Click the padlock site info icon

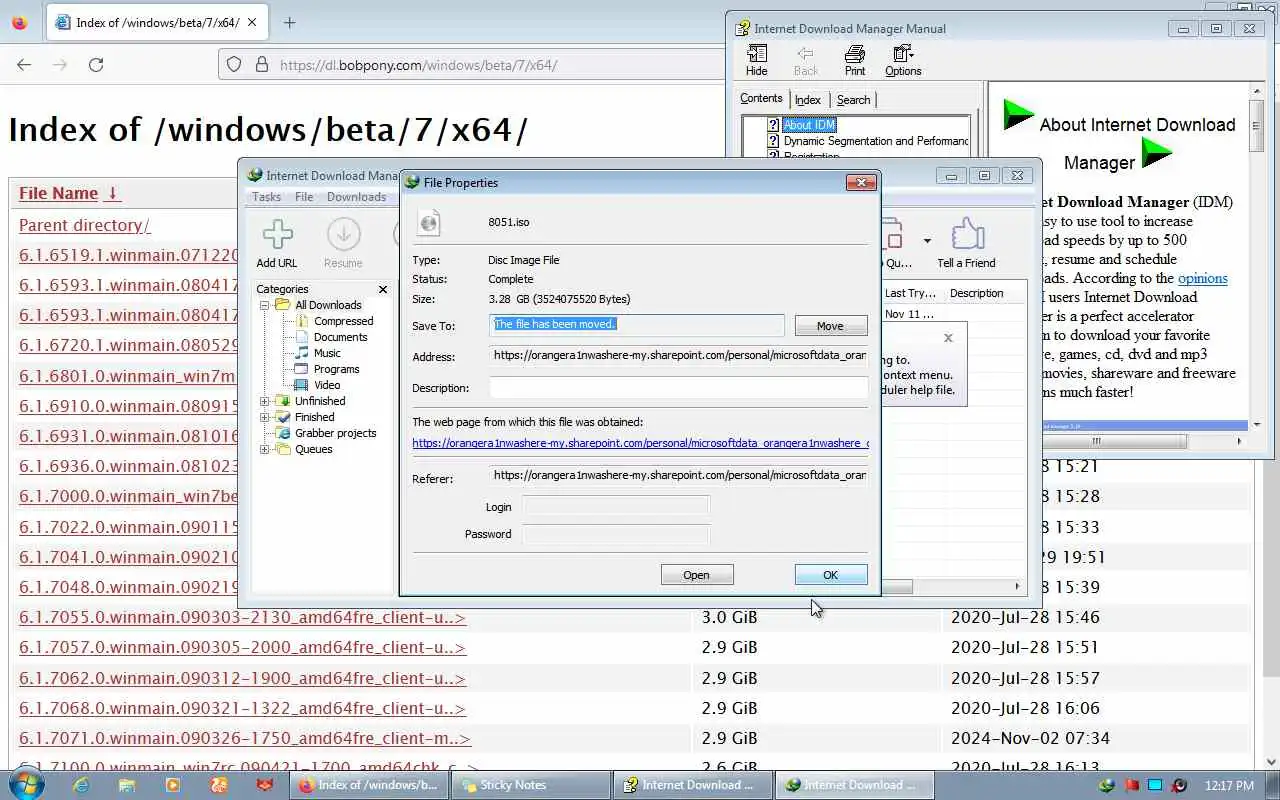(x=261, y=65)
